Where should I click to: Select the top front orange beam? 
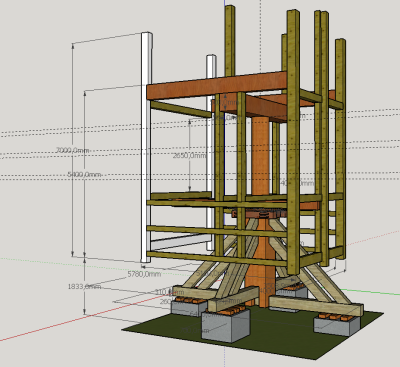coord(217,85)
